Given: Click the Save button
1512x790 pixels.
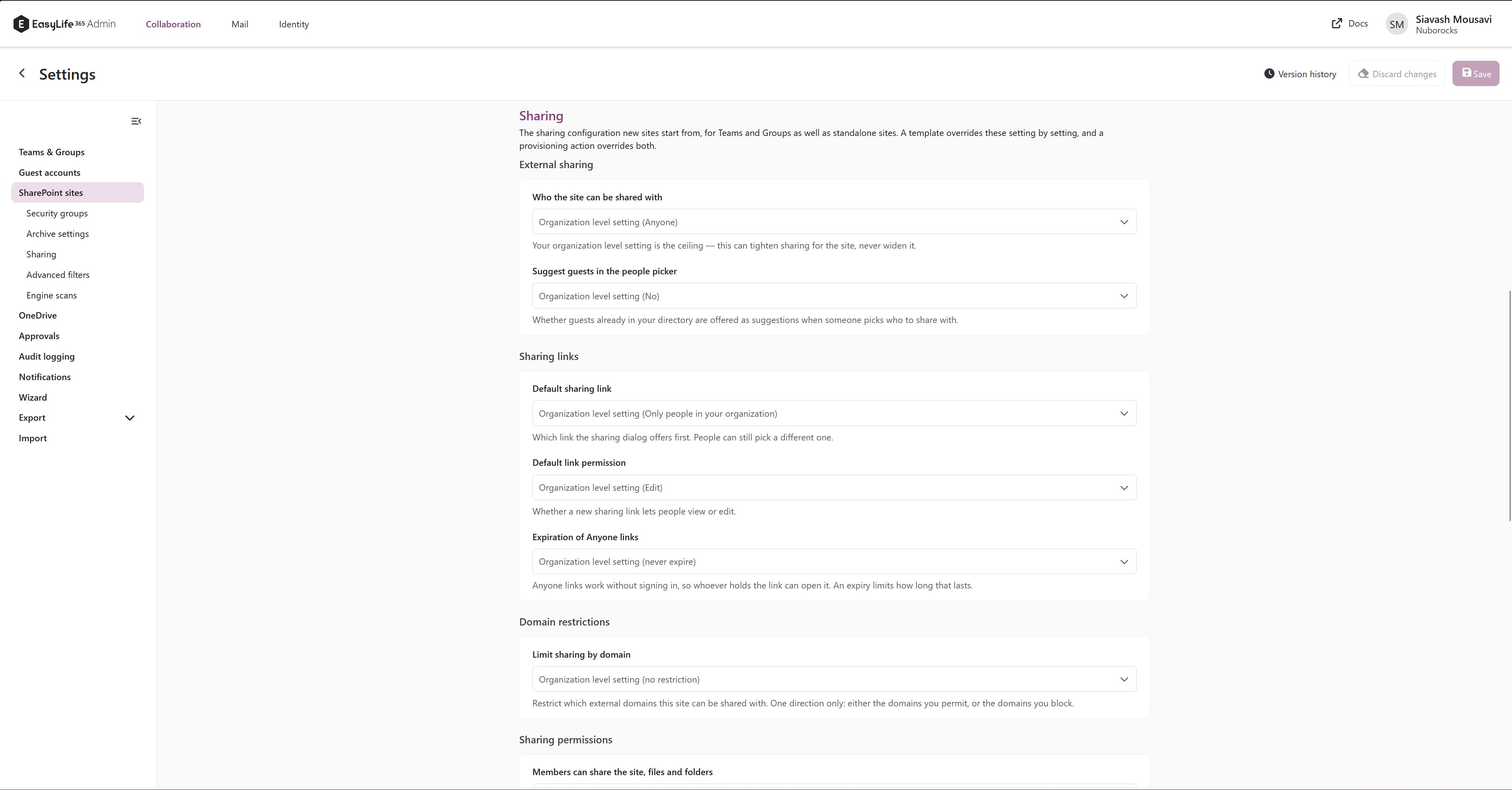Looking at the screenshot, I should 1476,73.
